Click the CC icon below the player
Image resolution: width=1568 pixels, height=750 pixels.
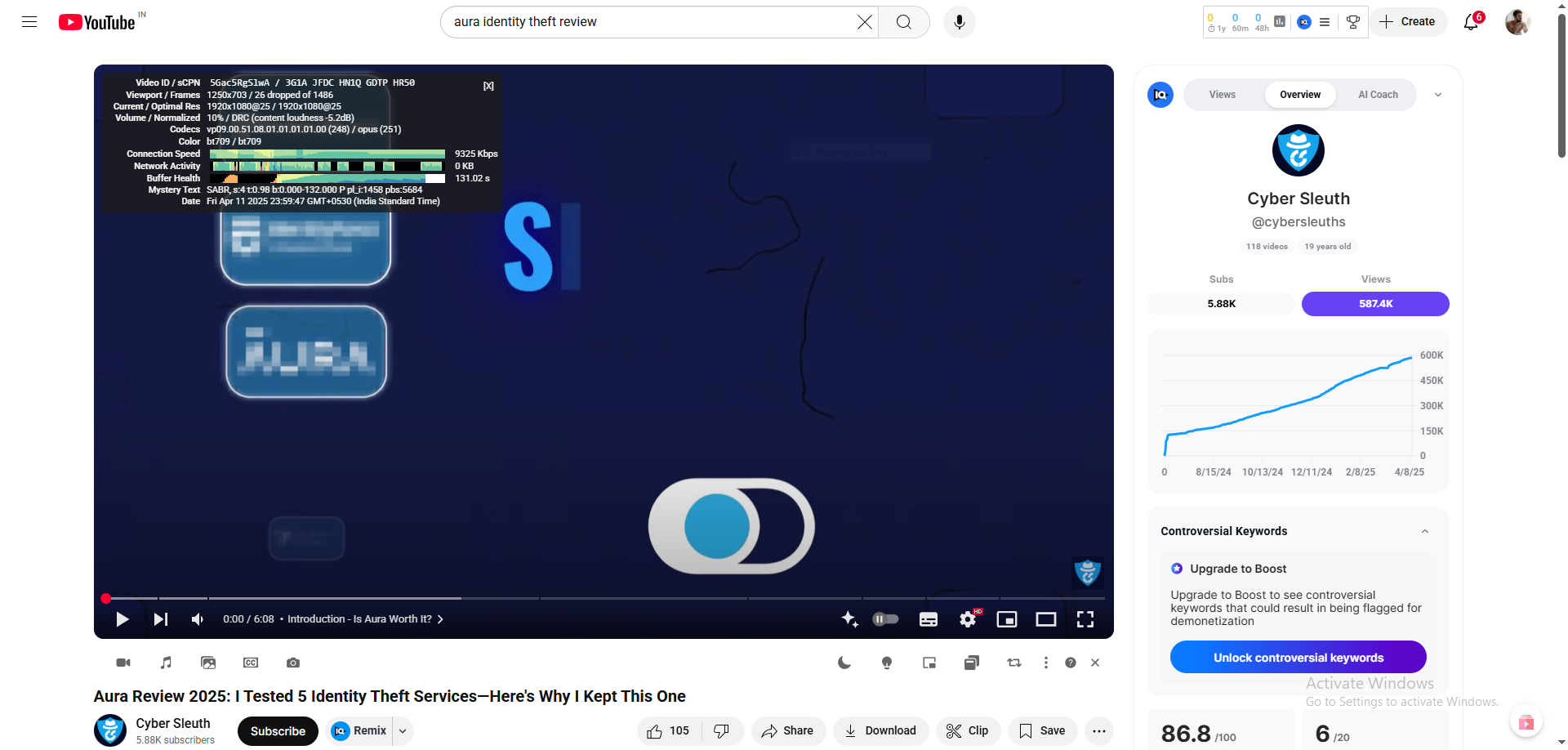(x=251, y=663)
